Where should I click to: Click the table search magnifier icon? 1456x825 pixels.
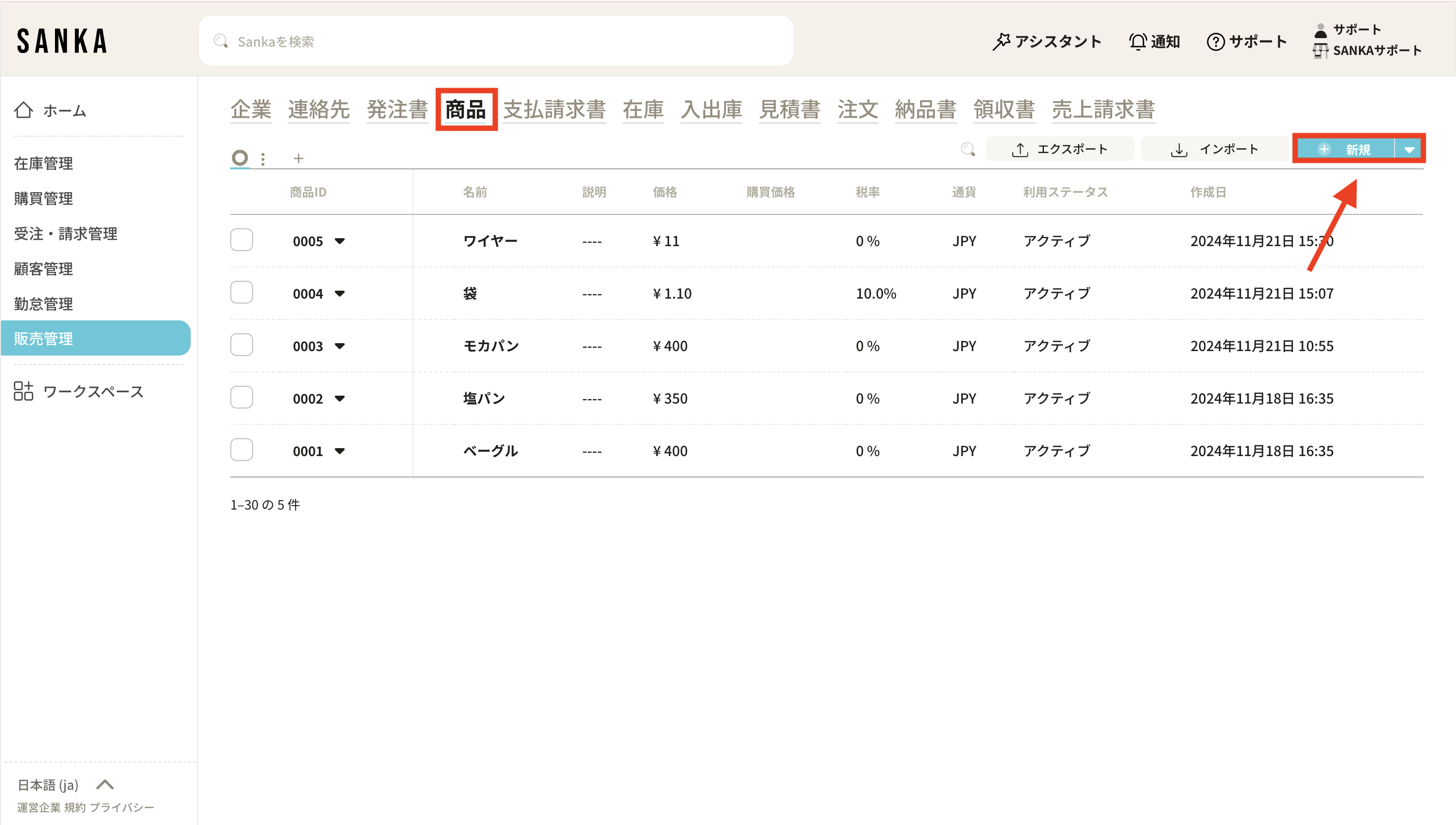click(x=968, y=149)
